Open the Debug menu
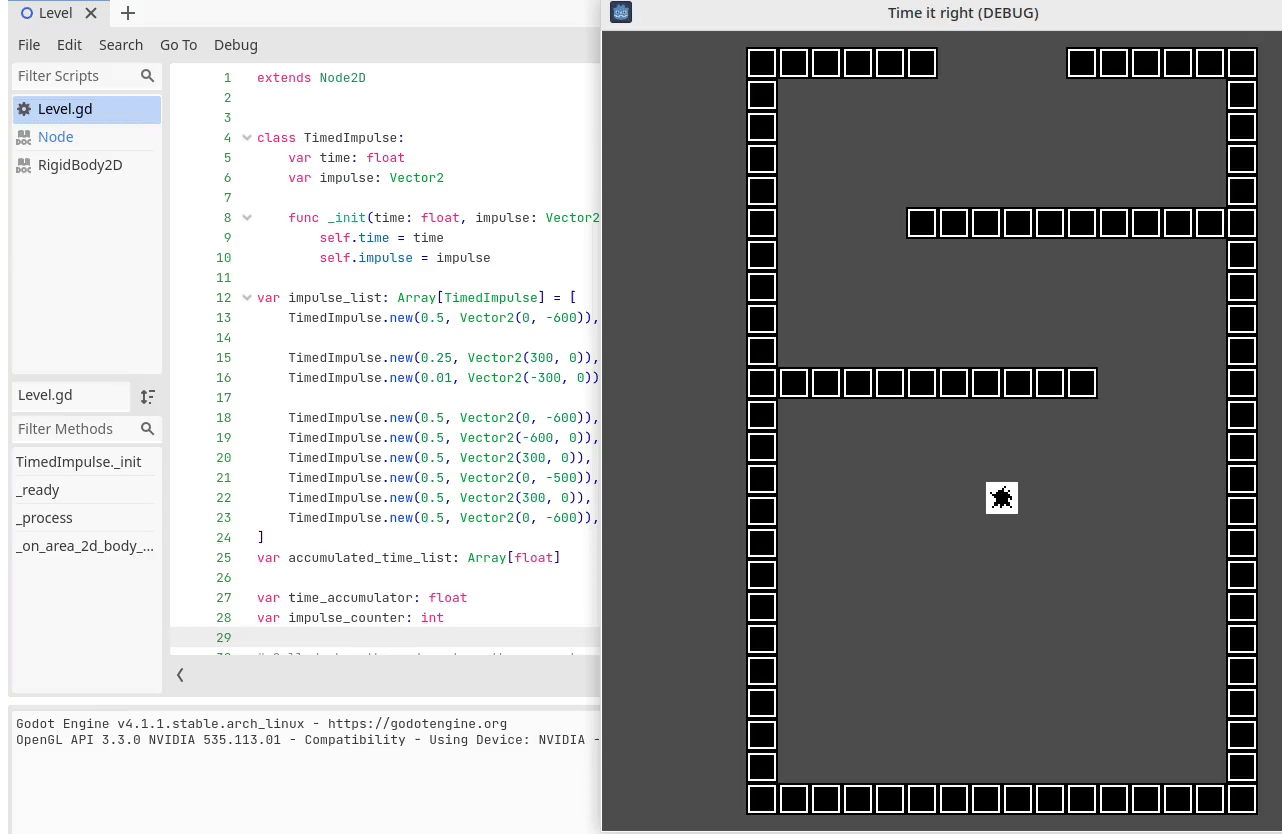The image size is (1282, 834). pos(236,45)
